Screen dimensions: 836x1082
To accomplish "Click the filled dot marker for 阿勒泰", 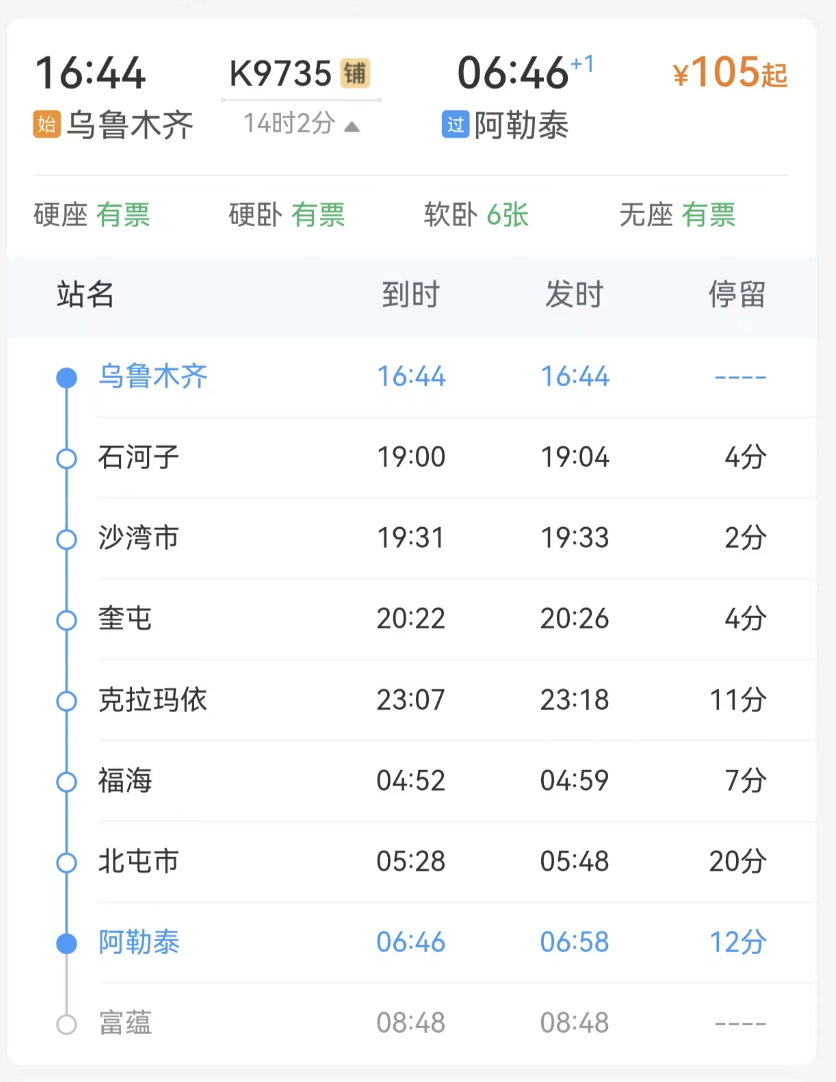I will tap(66, 943).
